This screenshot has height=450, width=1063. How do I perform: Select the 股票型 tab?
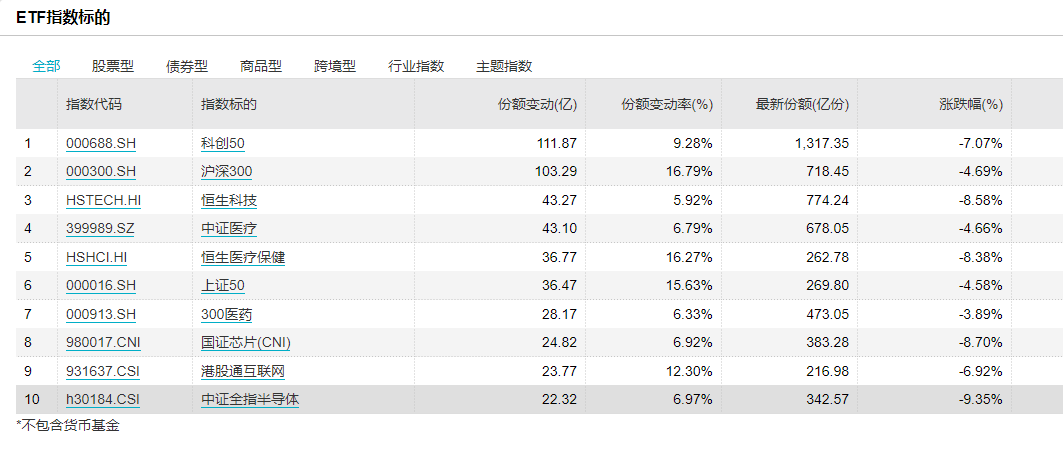113,66
